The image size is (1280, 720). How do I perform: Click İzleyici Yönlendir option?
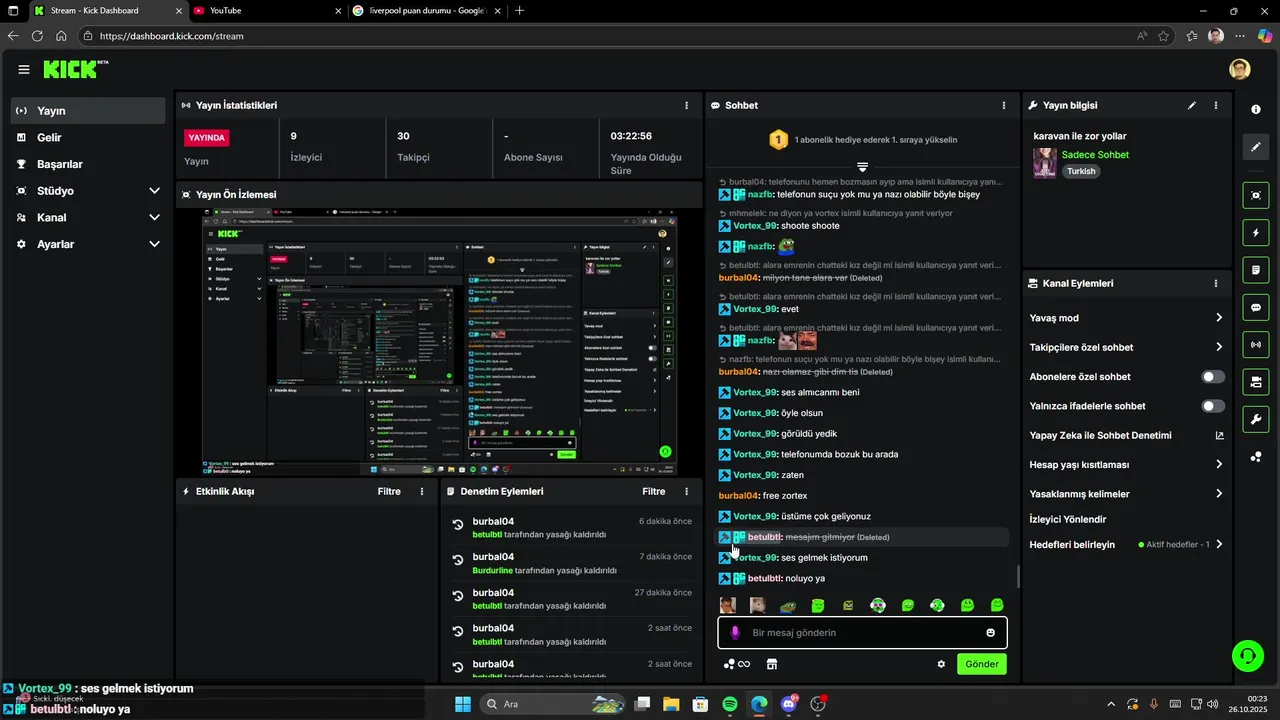1067,520
